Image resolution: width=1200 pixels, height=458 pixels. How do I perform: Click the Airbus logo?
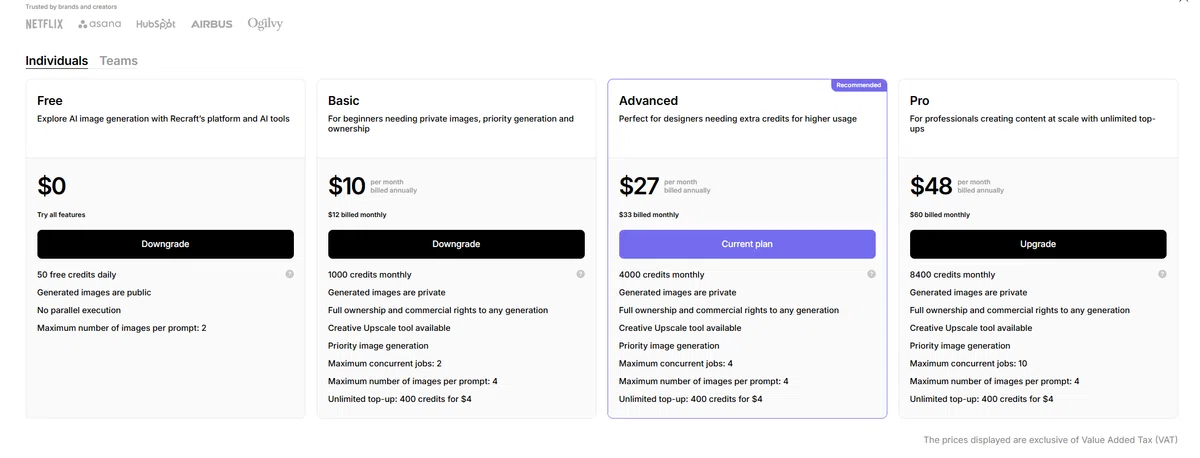(212, 23)
